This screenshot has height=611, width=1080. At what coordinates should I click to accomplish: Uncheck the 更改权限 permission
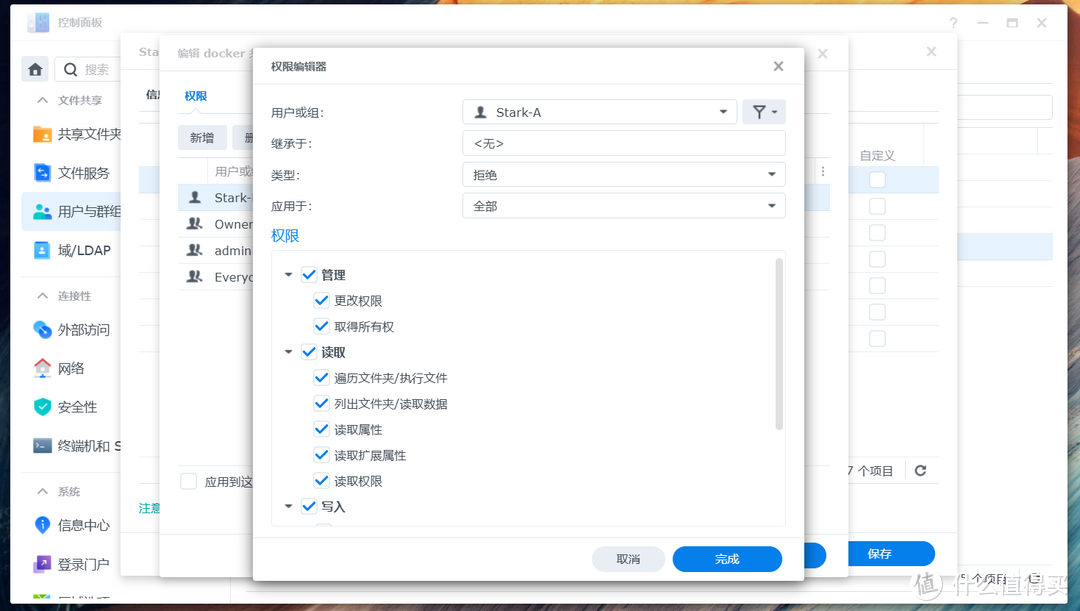tap(321, 300)
